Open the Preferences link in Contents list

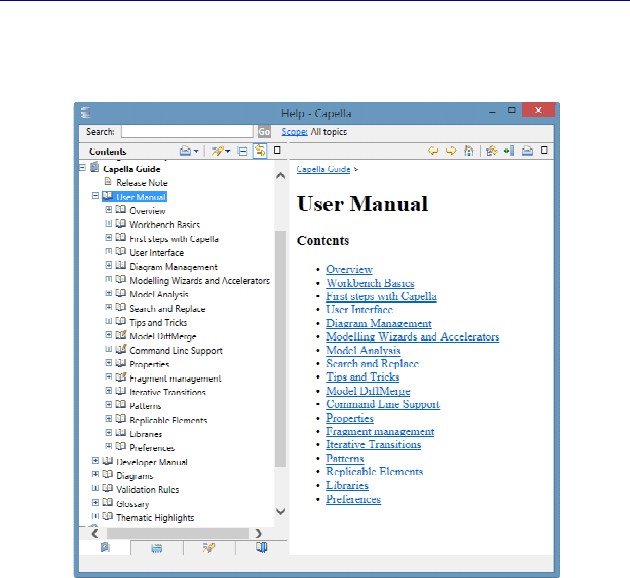coord(353,499)
